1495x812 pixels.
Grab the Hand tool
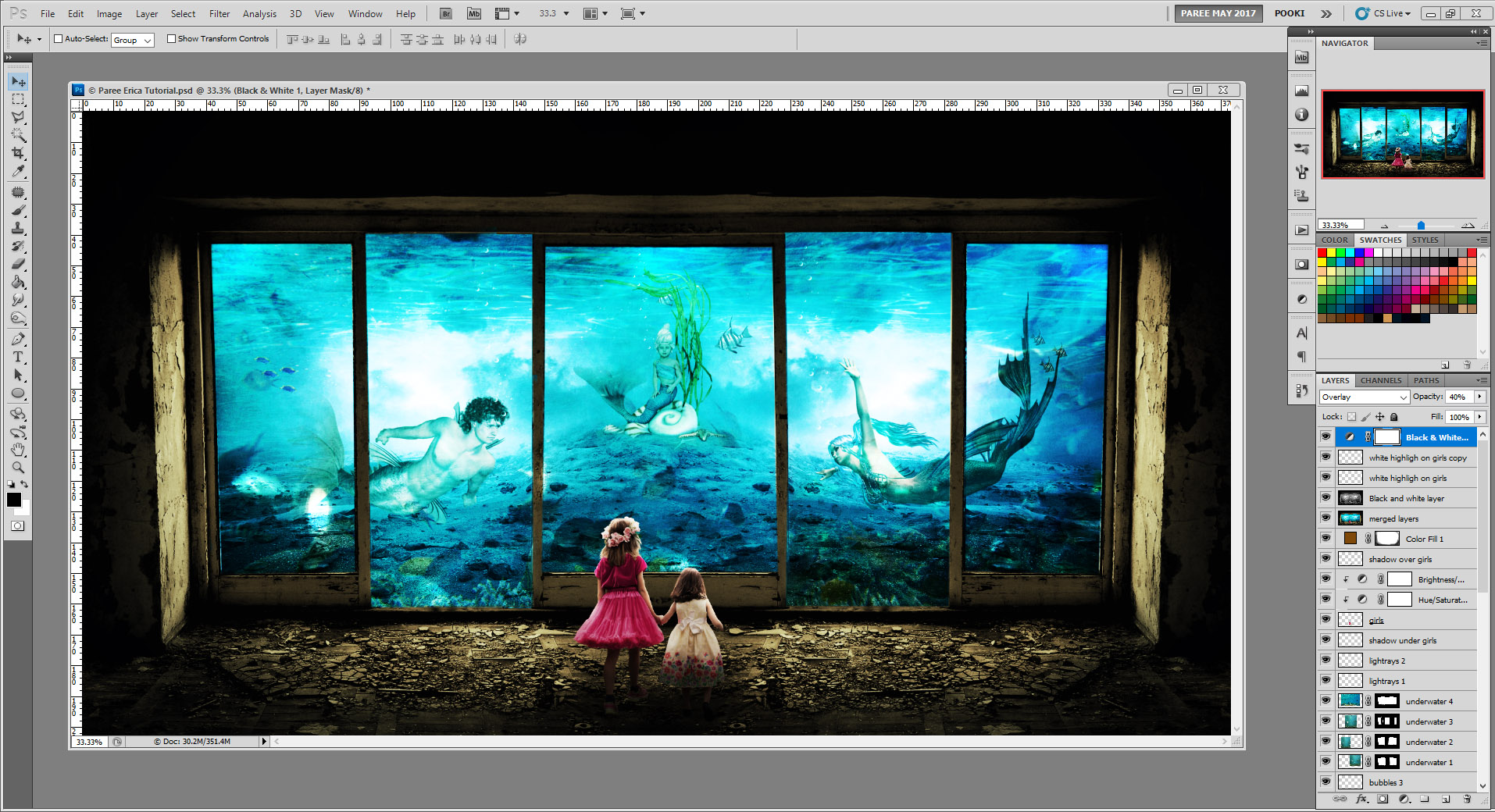pos(18,450)
